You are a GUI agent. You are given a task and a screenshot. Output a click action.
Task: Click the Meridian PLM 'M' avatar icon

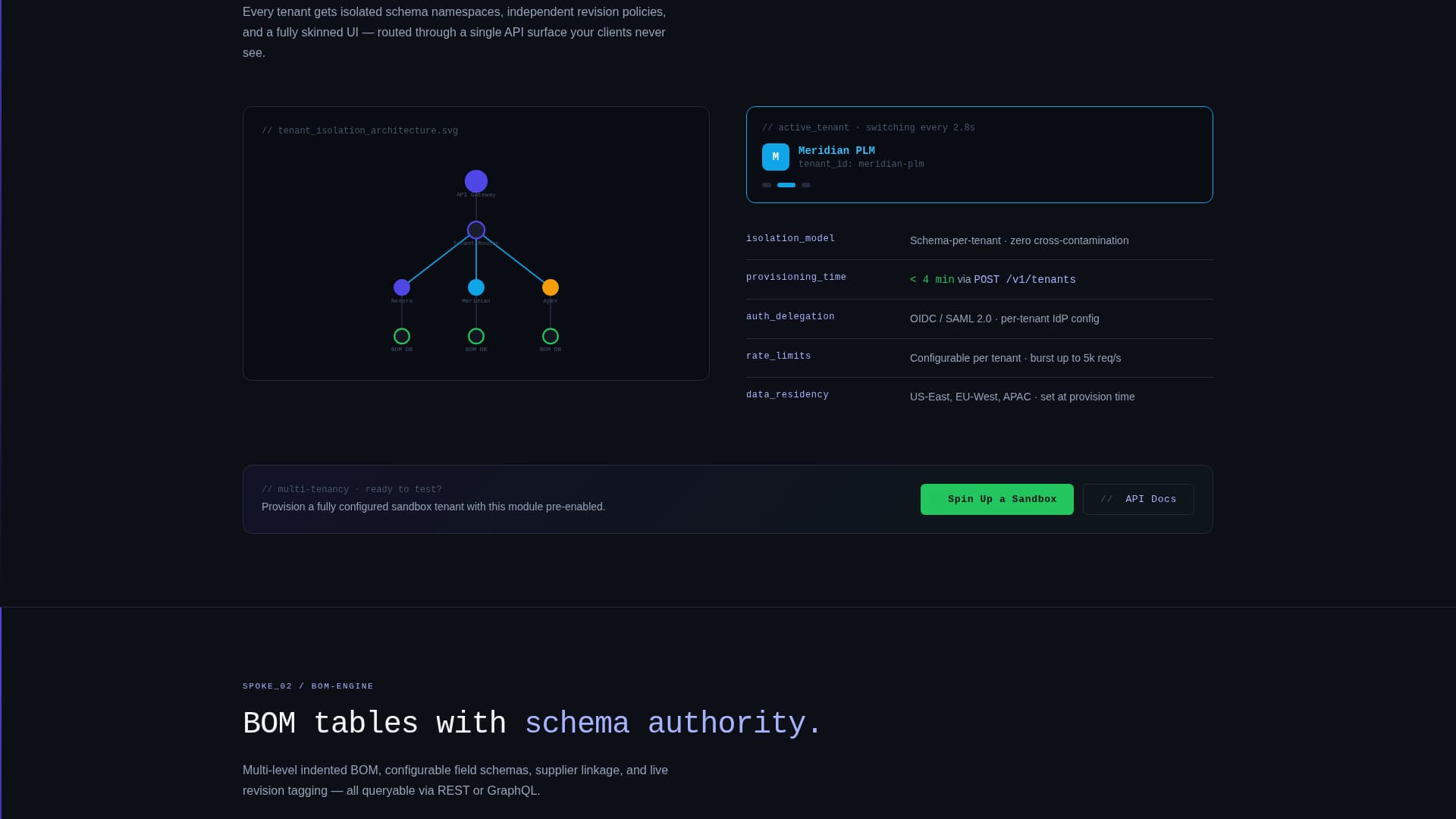(x=775, y=157)
